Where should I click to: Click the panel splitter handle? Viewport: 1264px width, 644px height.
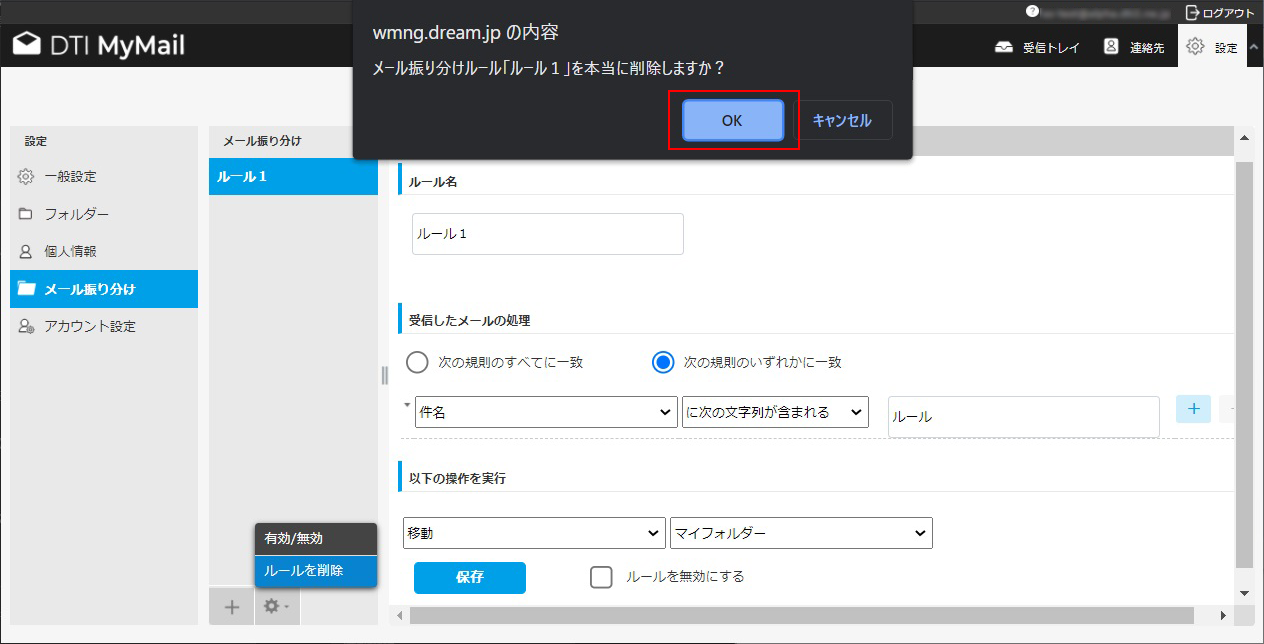point(384,375)
